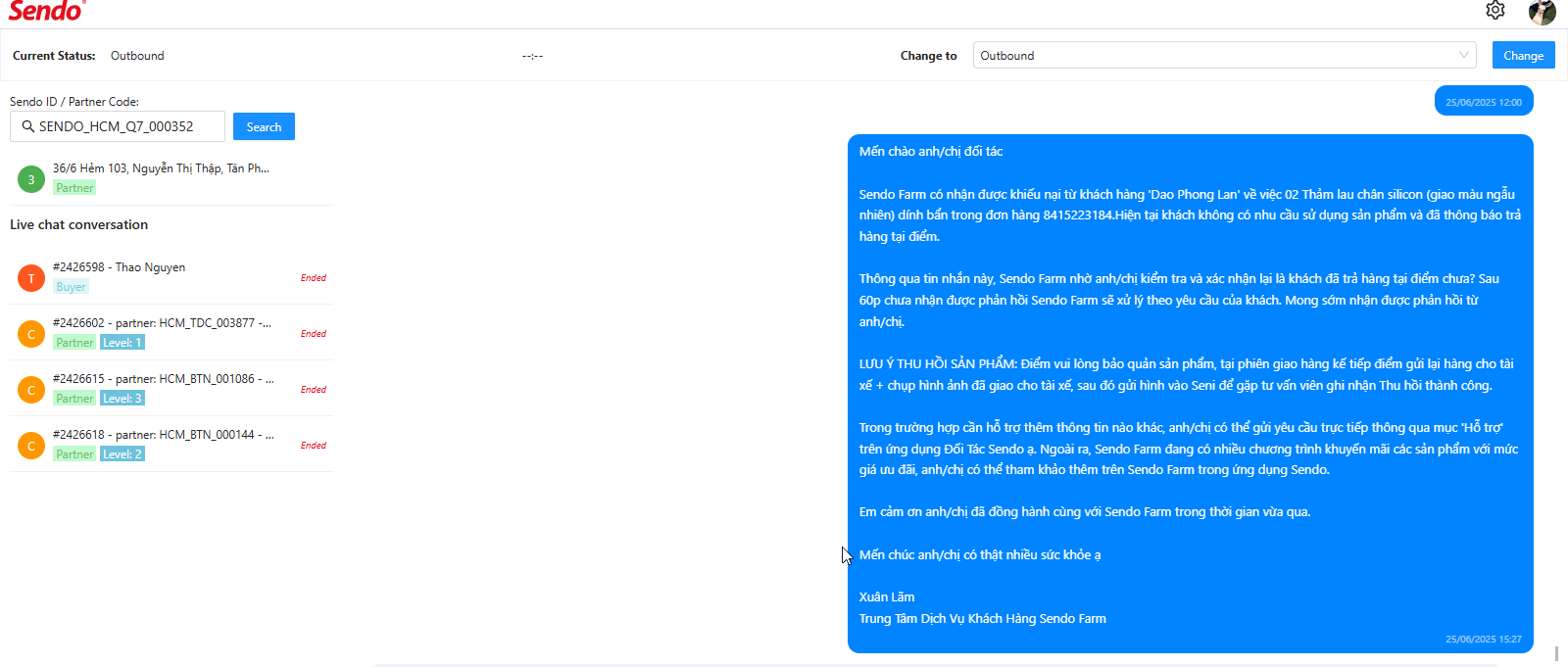Open chat #2426598 - Thao Nguyen
1568x667 pixels.
tap(171, 277)
